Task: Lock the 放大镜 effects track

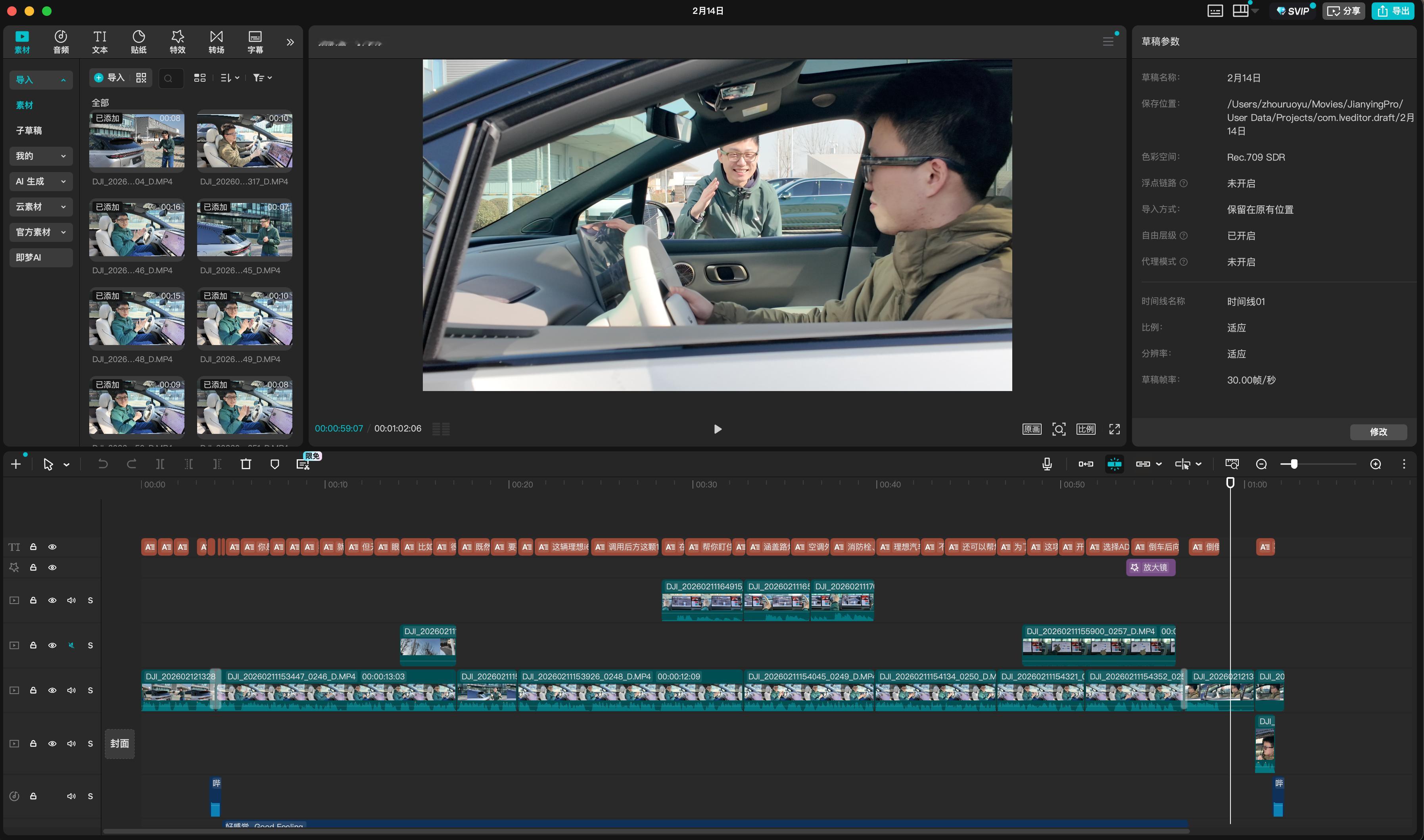Action: click(x=33, y=567)
